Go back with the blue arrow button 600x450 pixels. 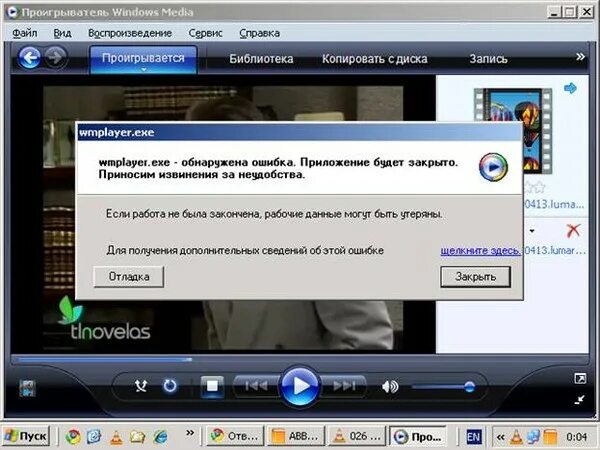point(29,58)
